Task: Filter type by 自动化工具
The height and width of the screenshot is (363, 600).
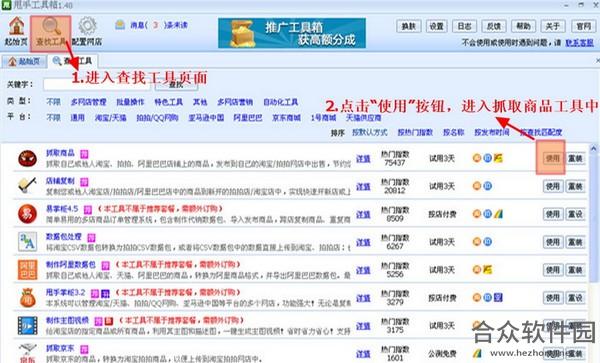Action: [x=280, y=102]
